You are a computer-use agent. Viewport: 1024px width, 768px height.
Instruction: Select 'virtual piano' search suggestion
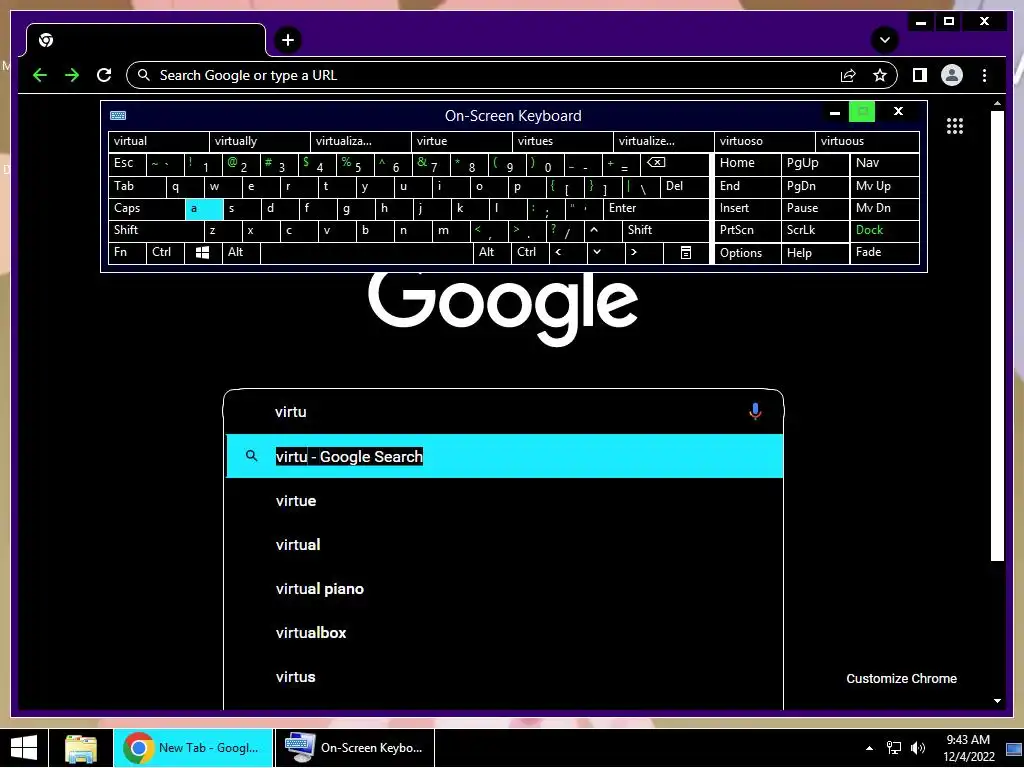[504, 589]
